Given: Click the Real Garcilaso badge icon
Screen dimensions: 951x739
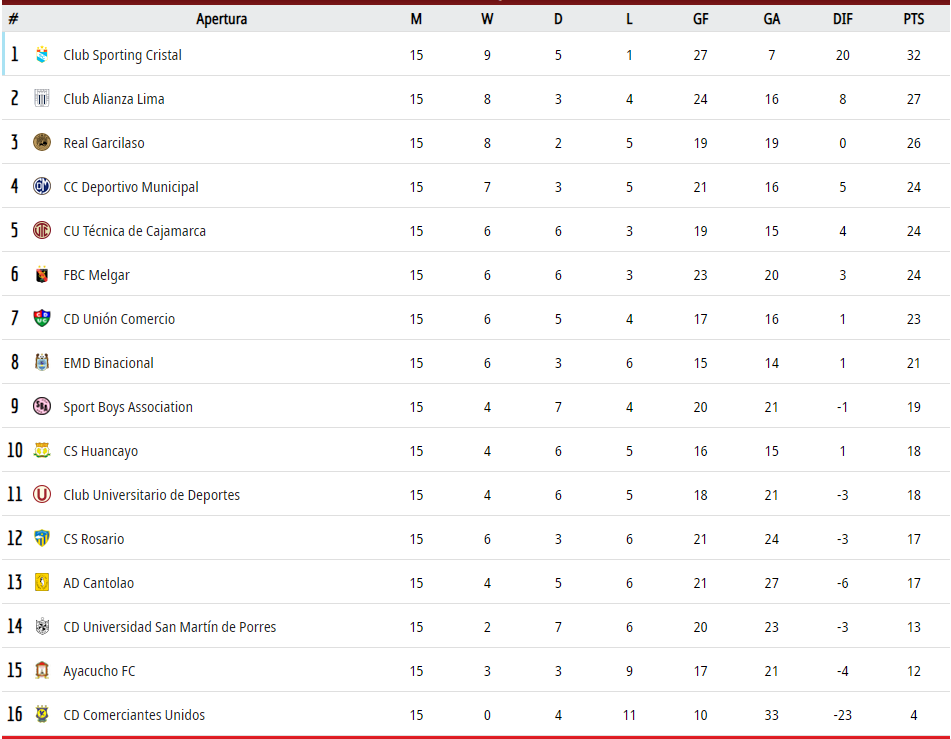Looking at the screenshot, I should click(42, 143).
